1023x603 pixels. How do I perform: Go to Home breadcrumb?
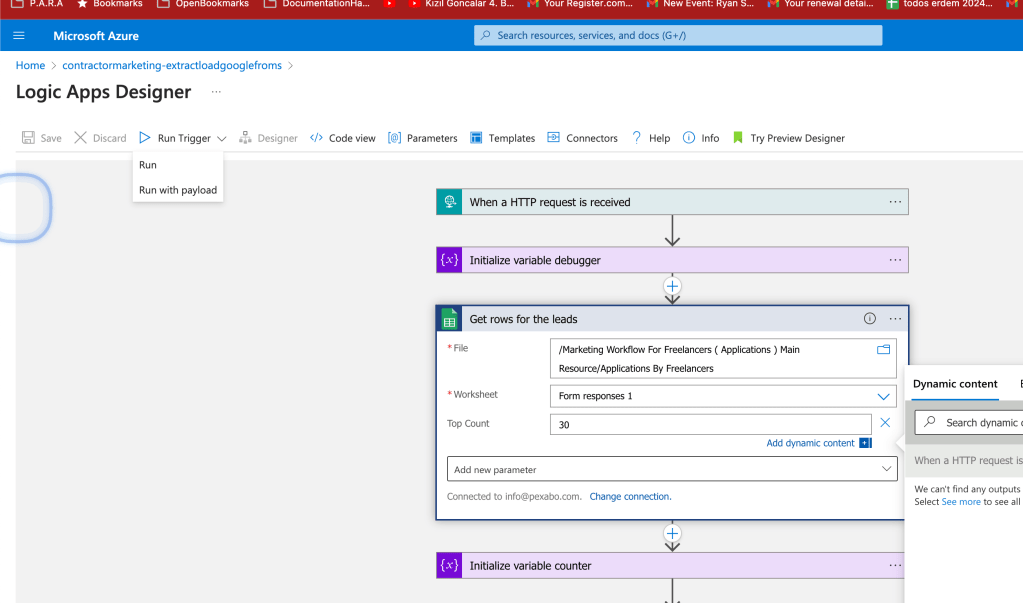31,65
